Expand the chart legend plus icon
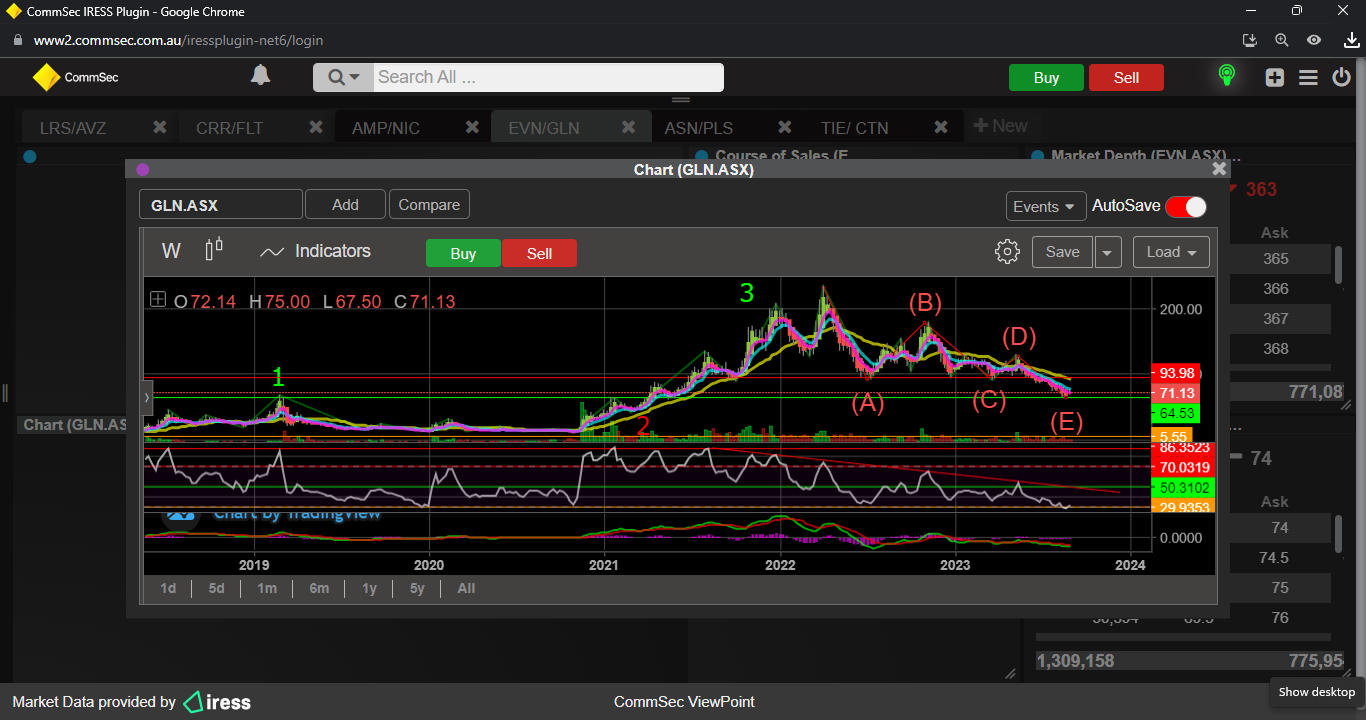 coord(158,299)
